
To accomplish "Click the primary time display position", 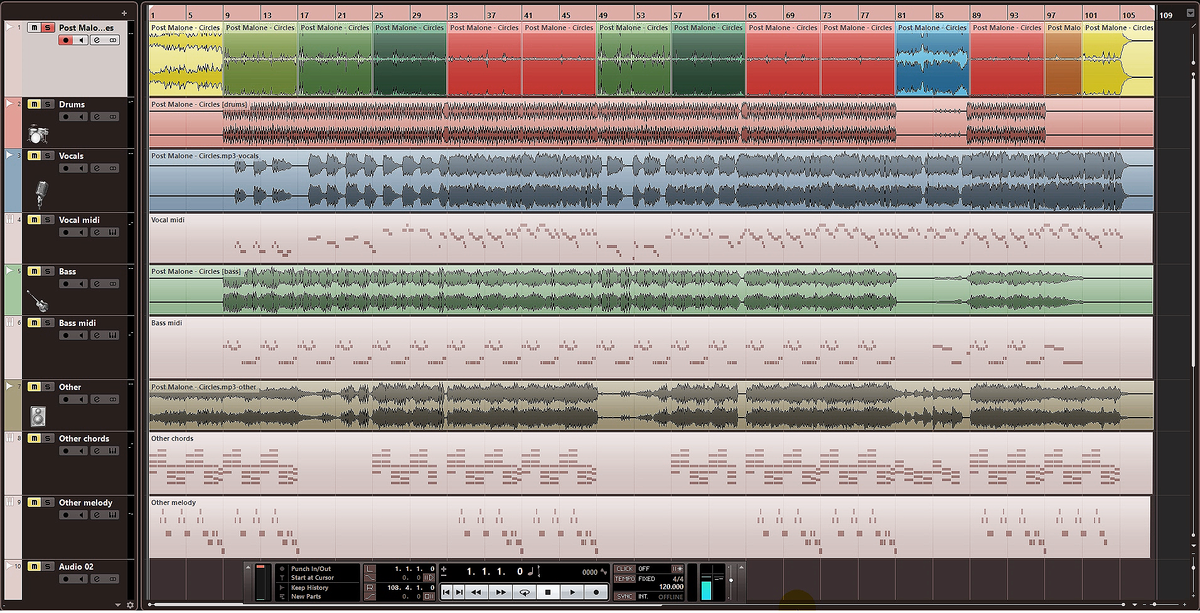I will pos(495,571).
